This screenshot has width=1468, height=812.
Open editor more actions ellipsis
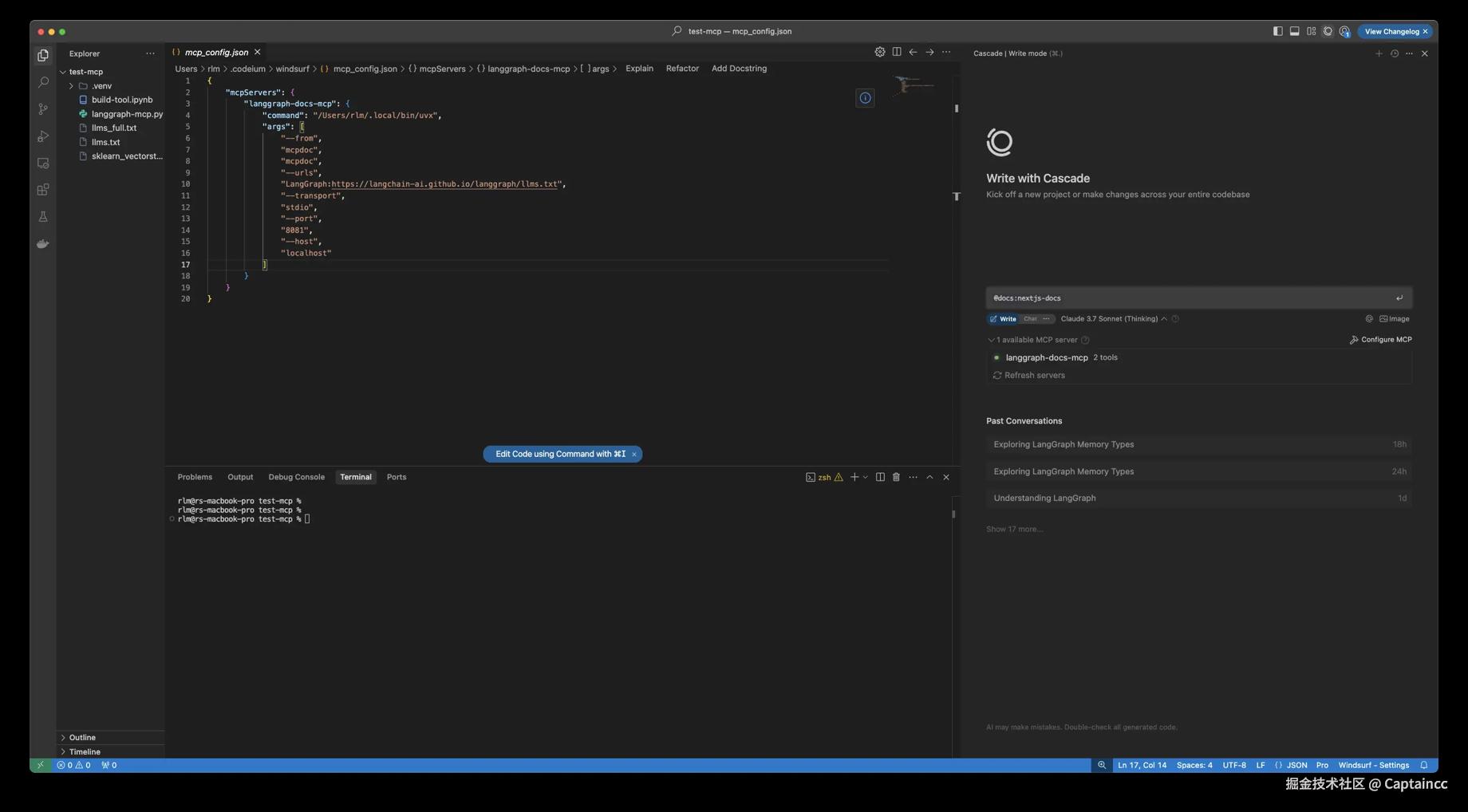pyautogui.click(x=946, y=52)
